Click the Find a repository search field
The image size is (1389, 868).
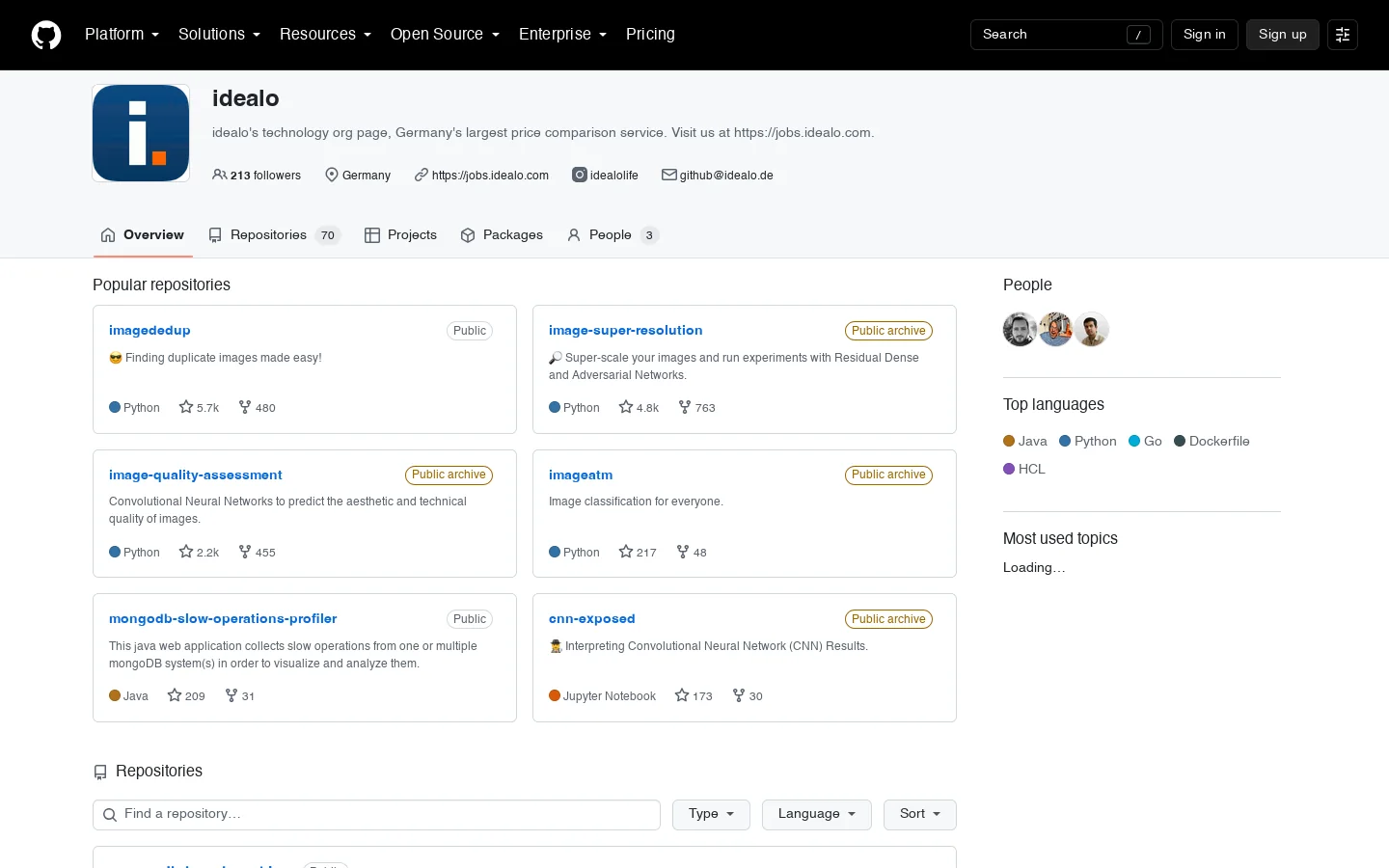coord(376,815)
